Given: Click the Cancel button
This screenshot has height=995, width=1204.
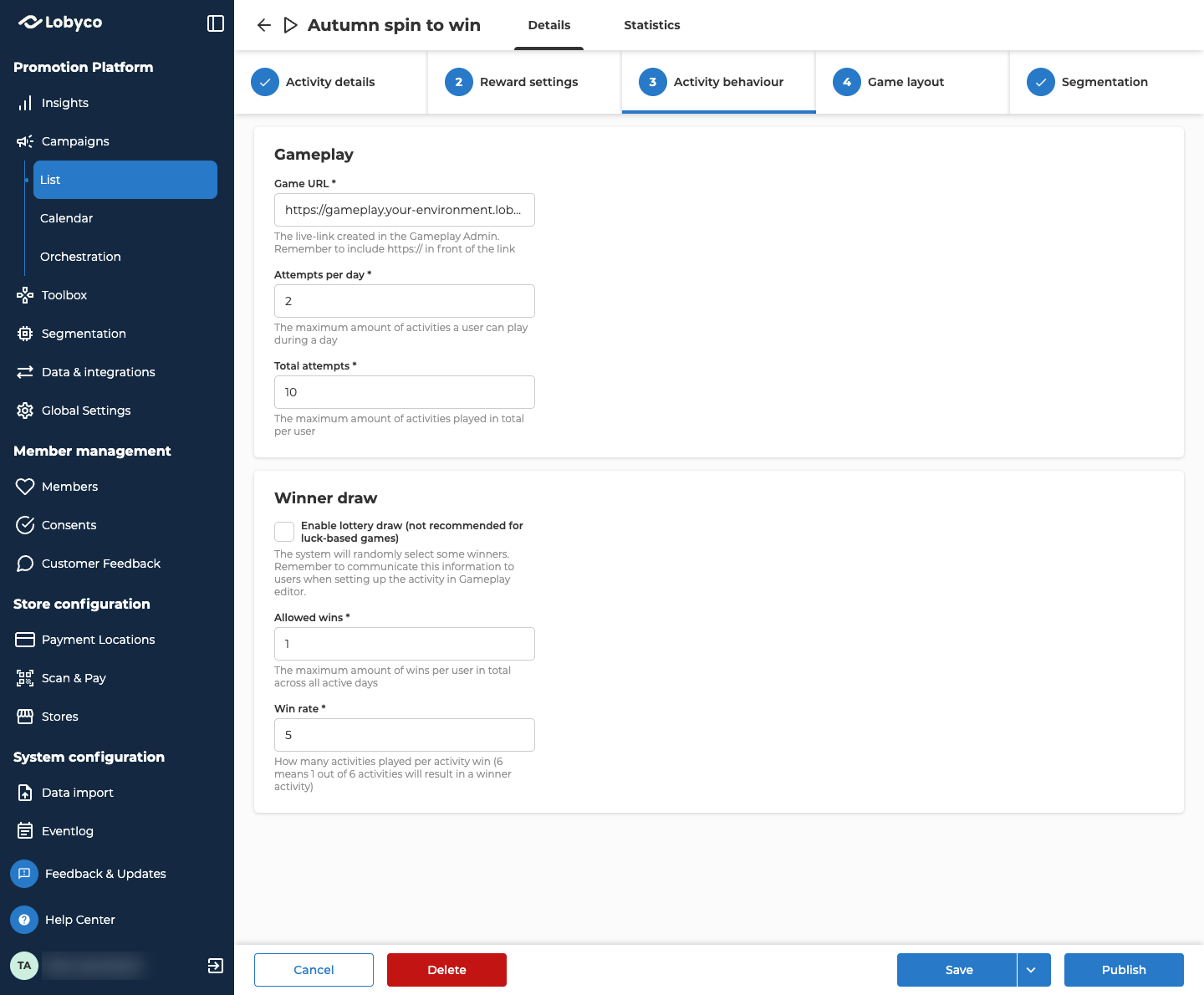Looking at the screenshot, I should [x=314, y=970].
